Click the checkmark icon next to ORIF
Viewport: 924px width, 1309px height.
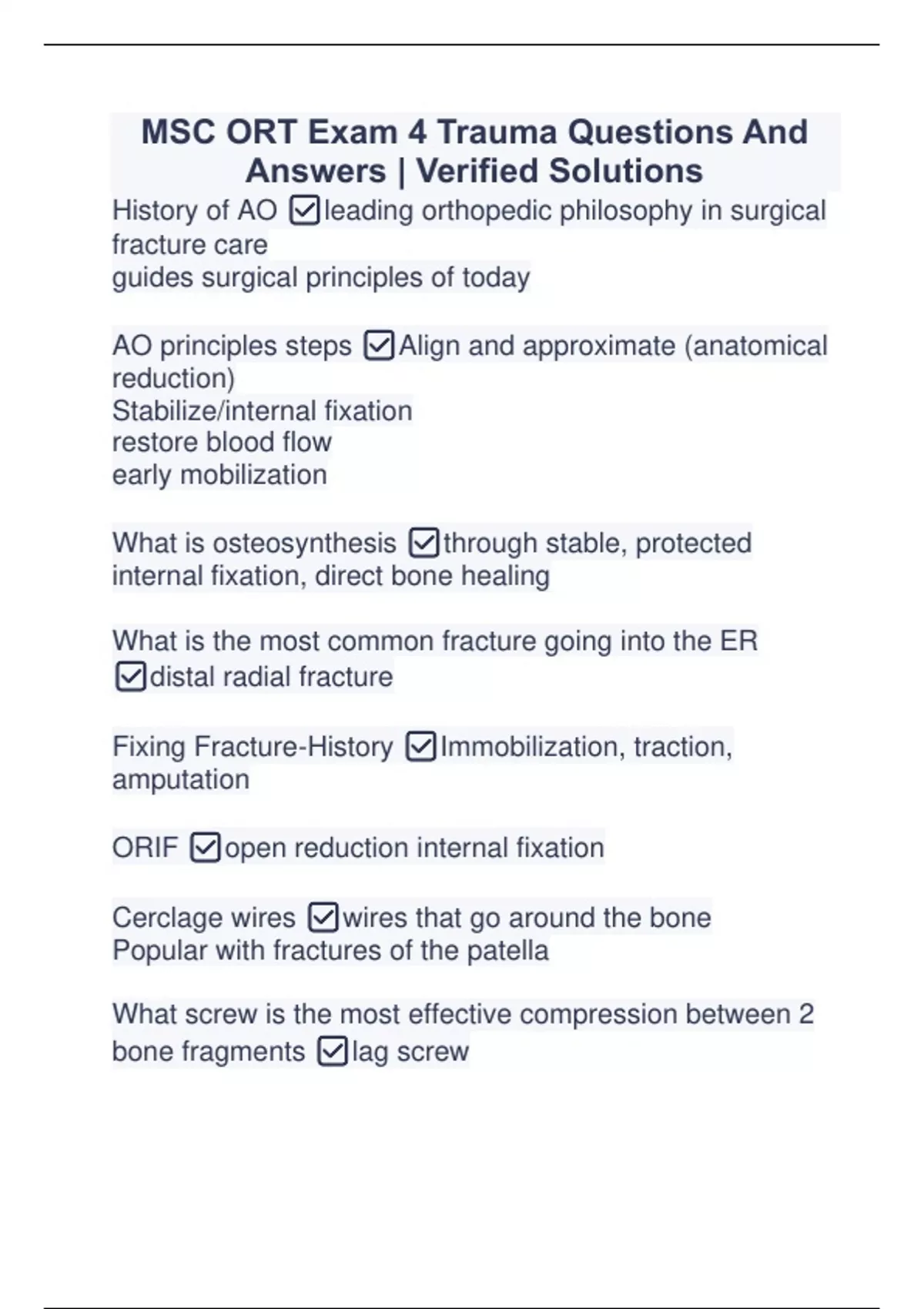click(x=205, y=848)
